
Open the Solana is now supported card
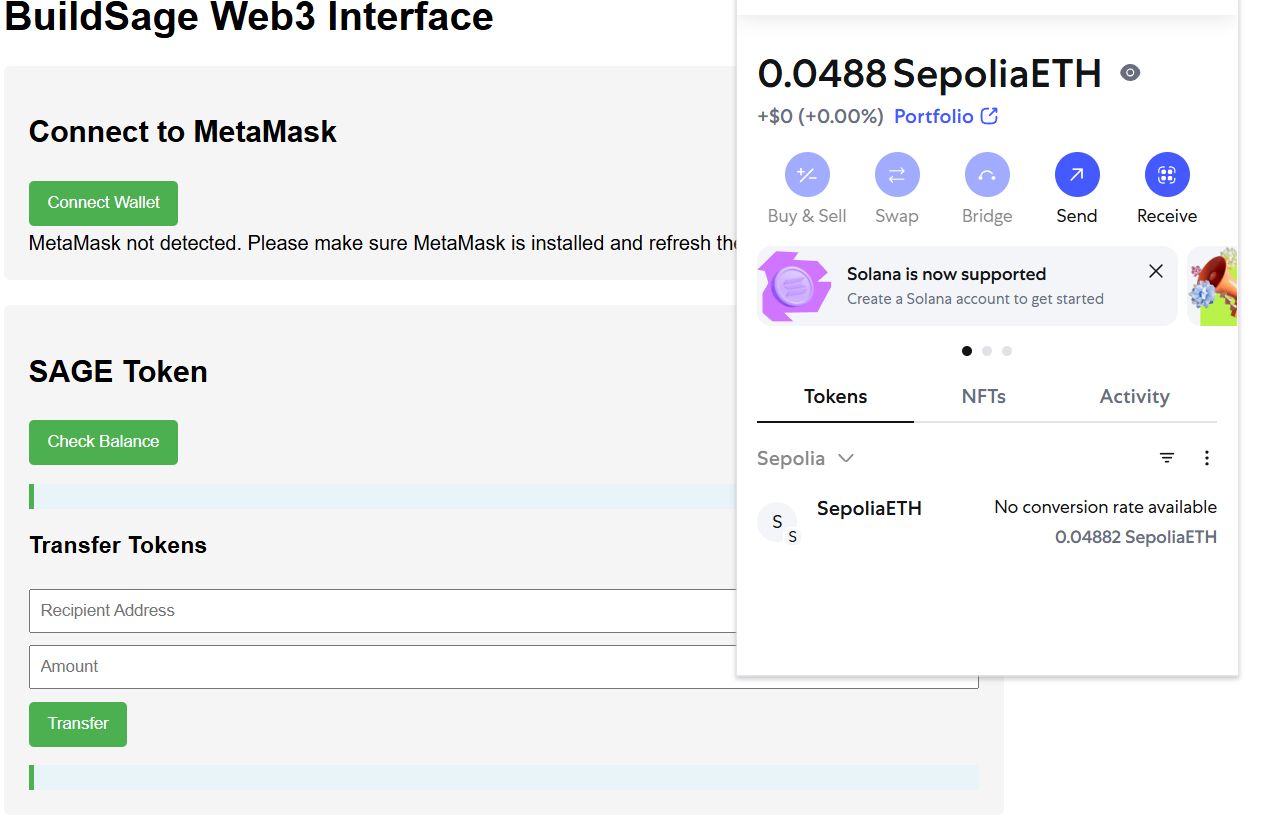pyautogui.click(x=967, y=286)
